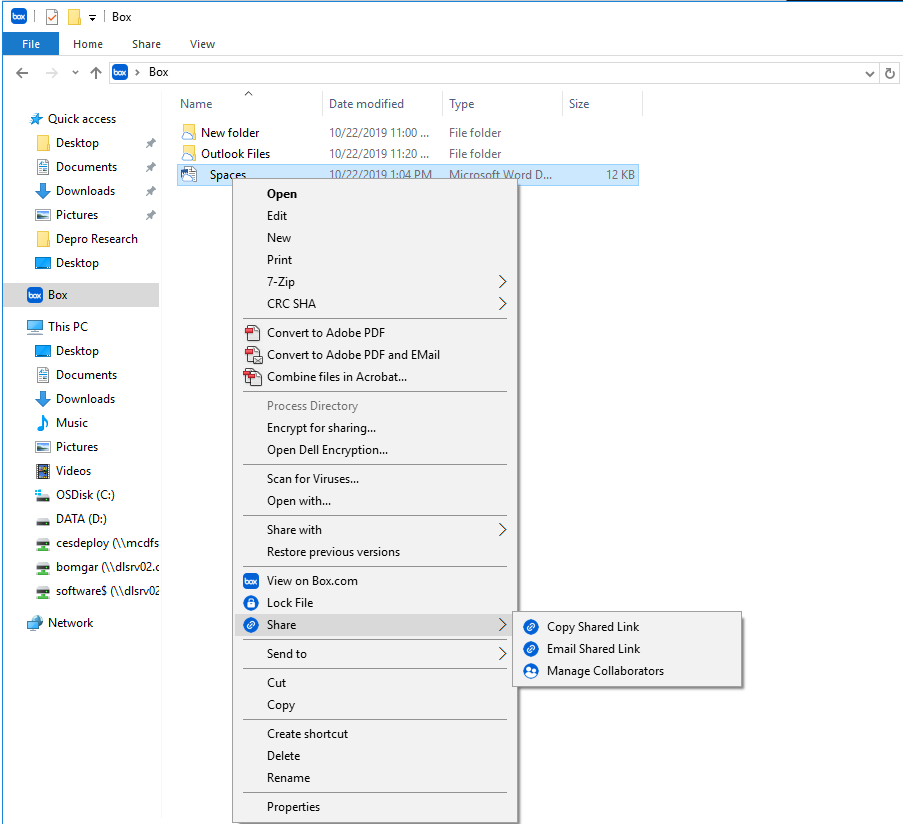Click the Box icon in the navigation pane
Viewport: 903px width, 827px height.
[35, 295]
